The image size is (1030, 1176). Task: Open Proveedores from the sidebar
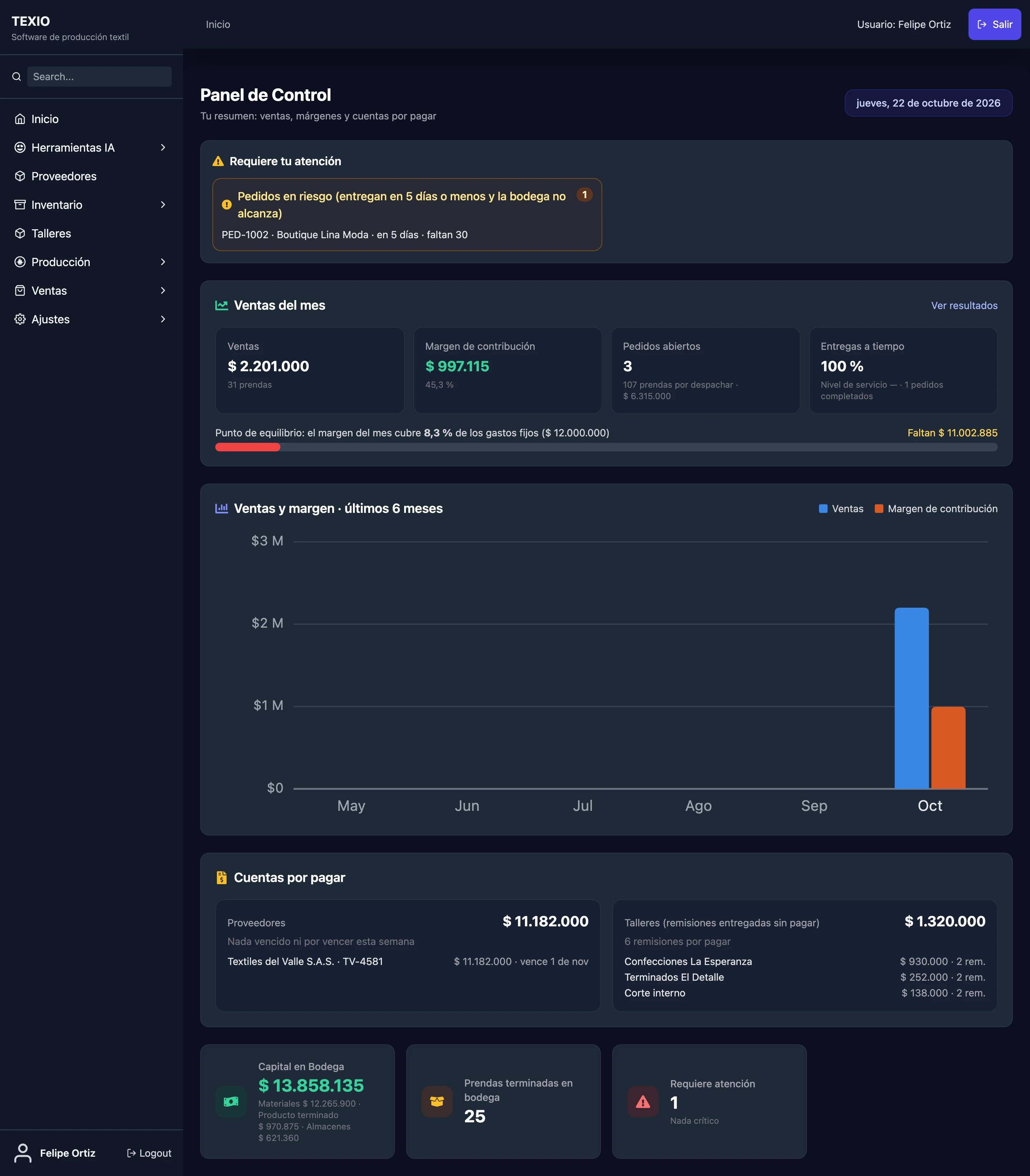pyautogui.click(x=92, y=176)
